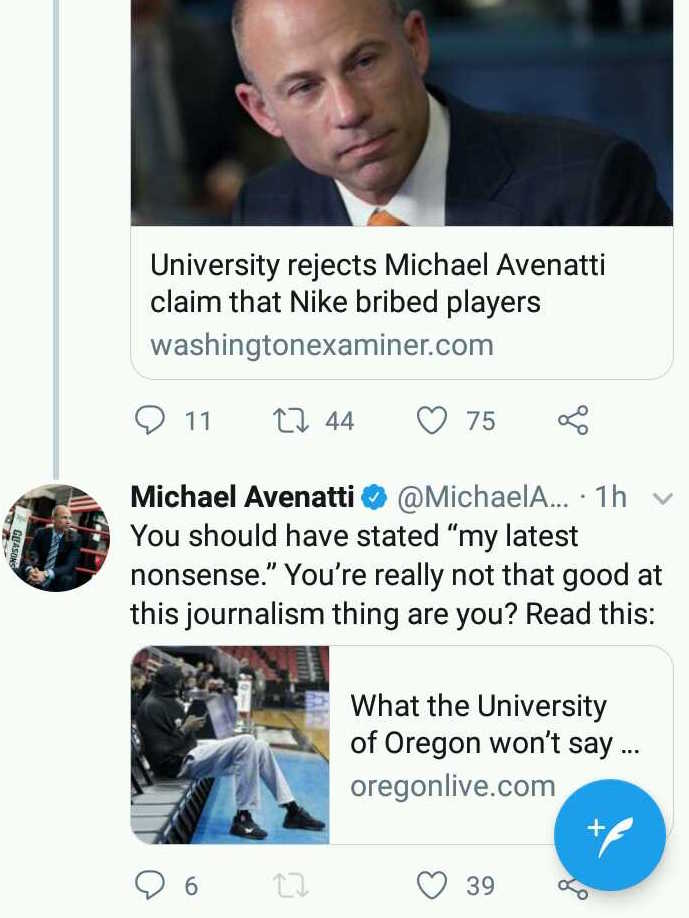Screen dimensions: 689x918
Task: Tap the "my latest nonsense" tweet text
Action: pos(392,574)
